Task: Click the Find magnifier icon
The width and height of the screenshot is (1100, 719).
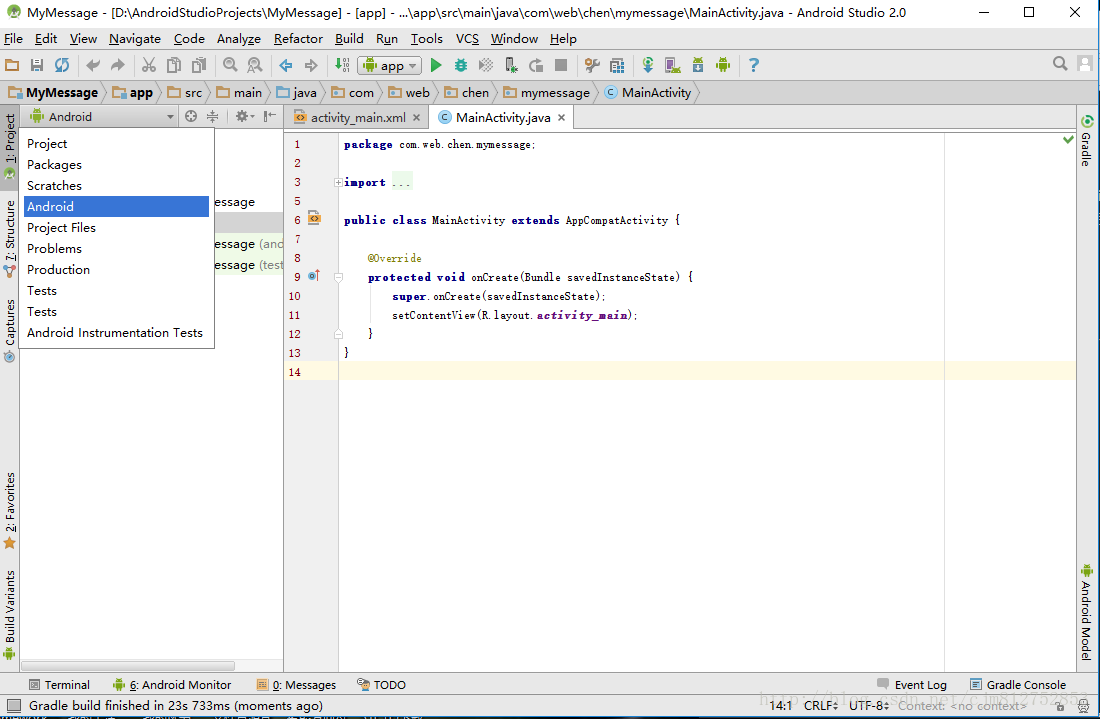Action: [229, 65]
